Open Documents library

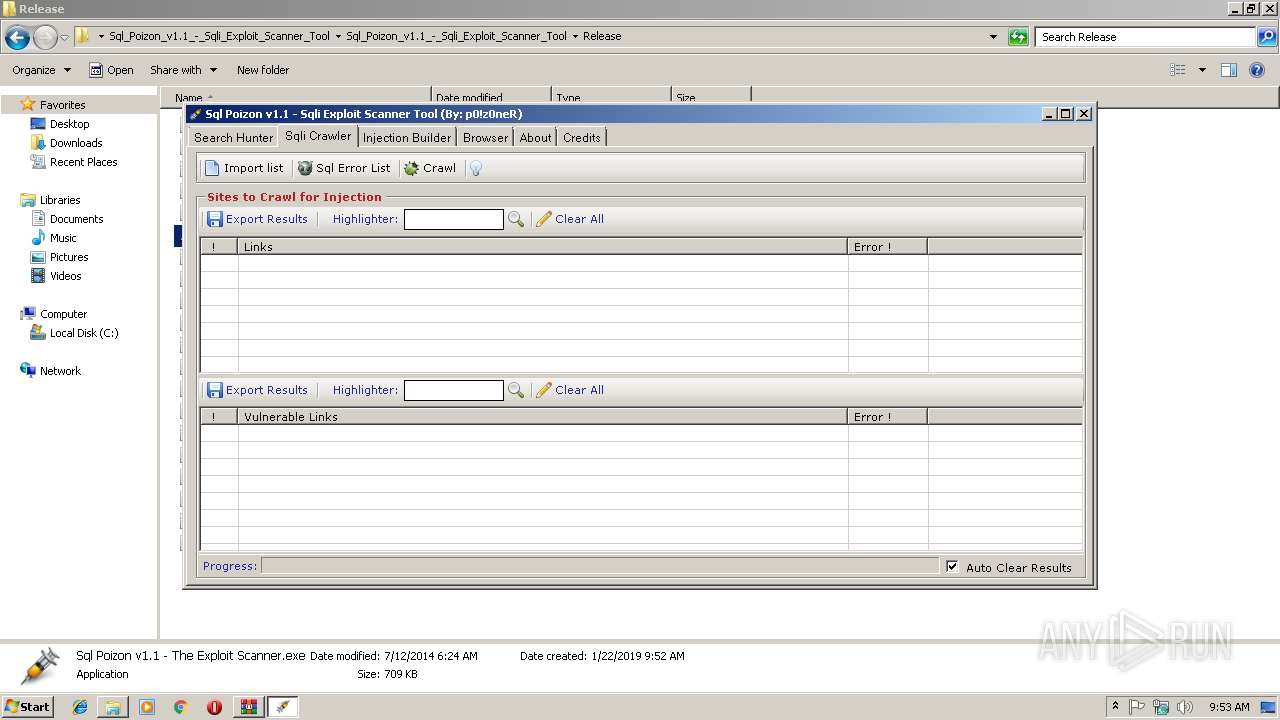pos(76,219)
